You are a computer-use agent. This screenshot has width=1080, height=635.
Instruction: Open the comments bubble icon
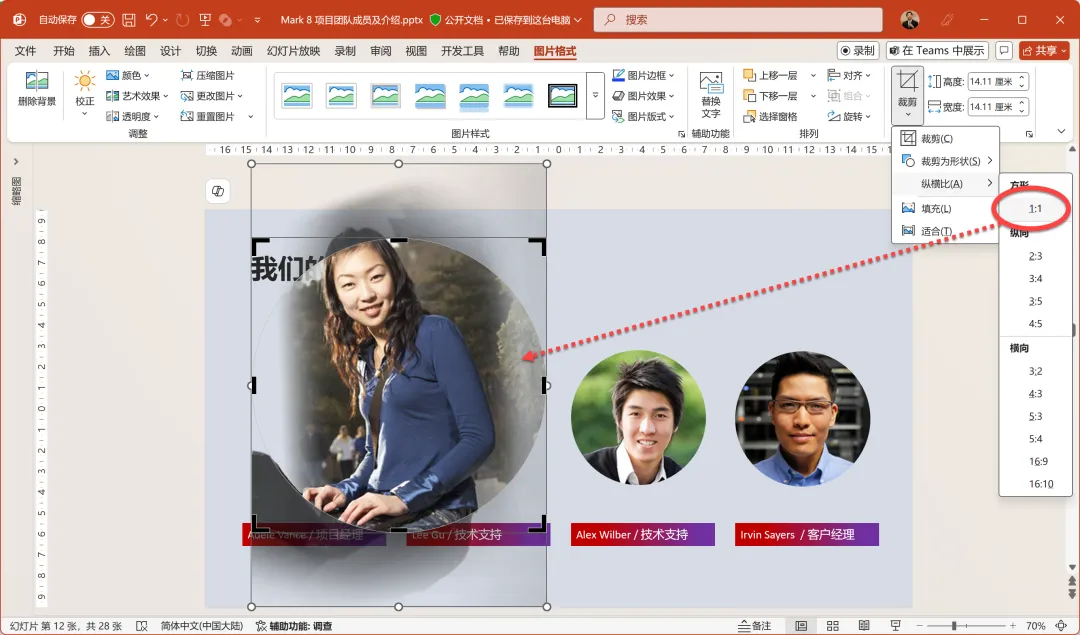point(1004,50)
